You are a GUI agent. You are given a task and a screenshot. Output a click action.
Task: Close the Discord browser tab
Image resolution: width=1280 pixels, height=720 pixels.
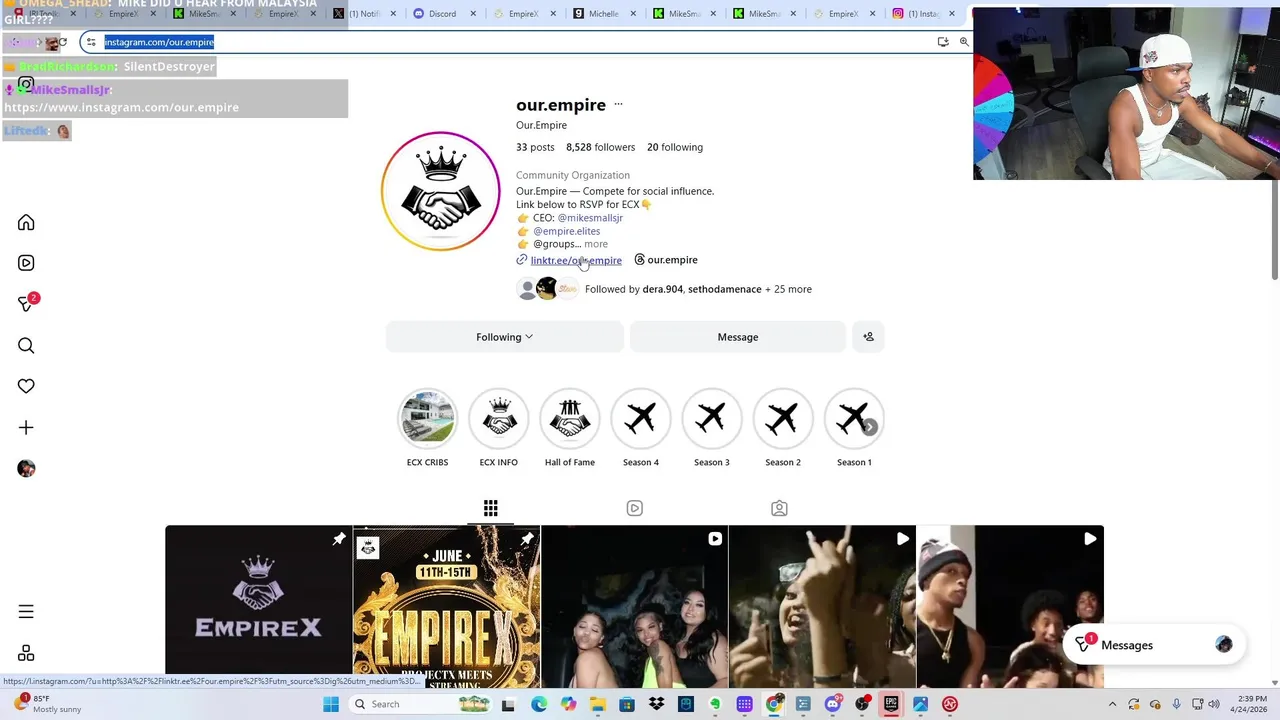point(475,14)
